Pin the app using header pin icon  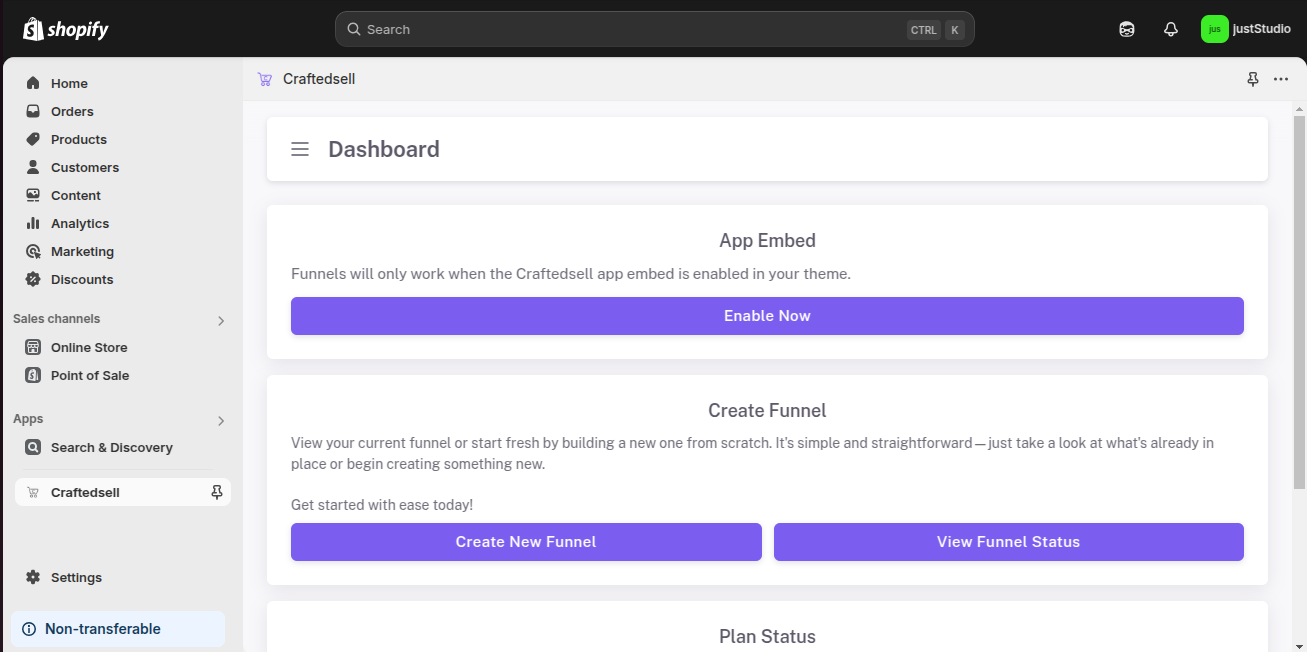point(1253,79)
